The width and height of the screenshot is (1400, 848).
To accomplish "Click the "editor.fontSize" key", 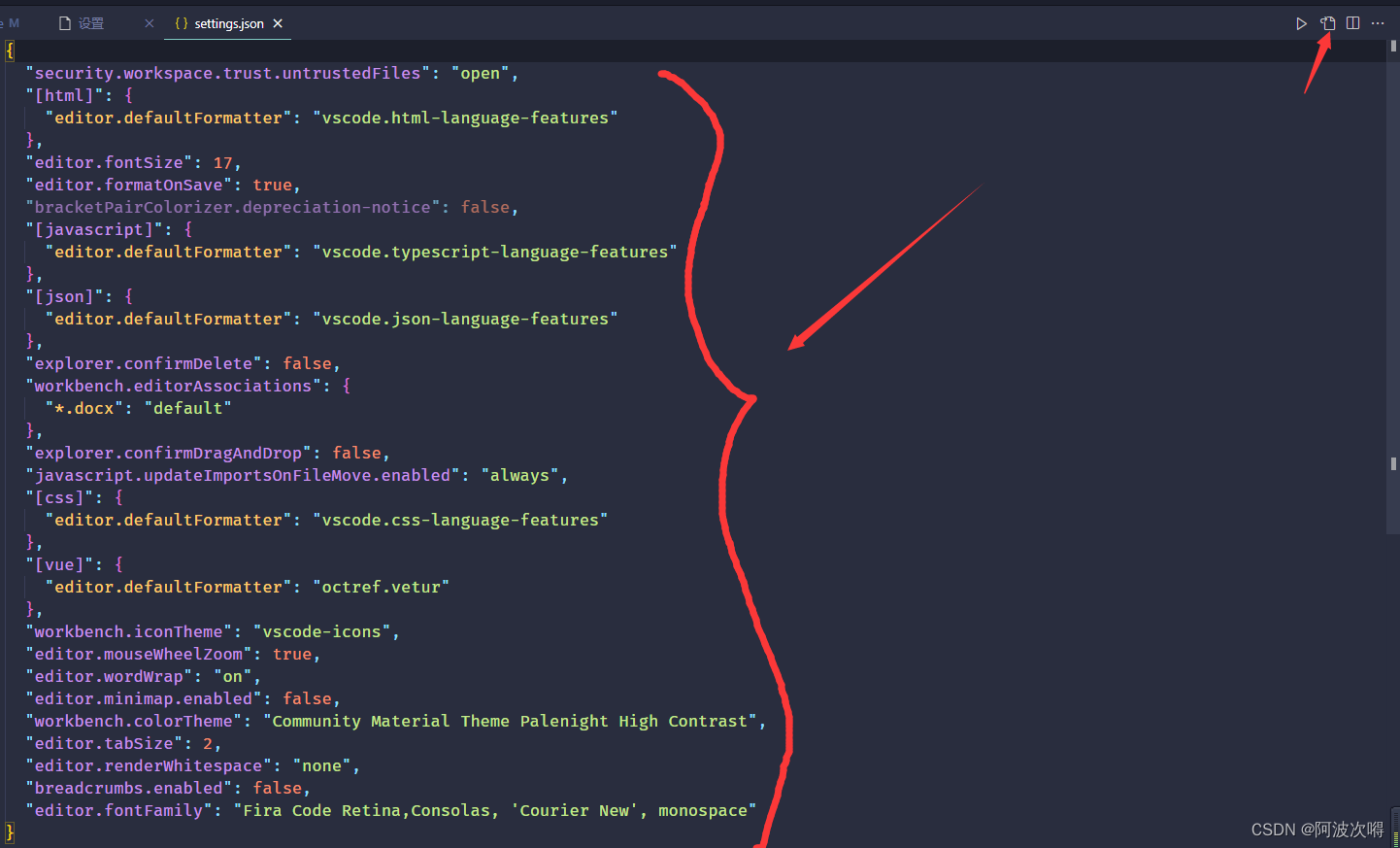I will pyautogui.click(x=109, y=162).
